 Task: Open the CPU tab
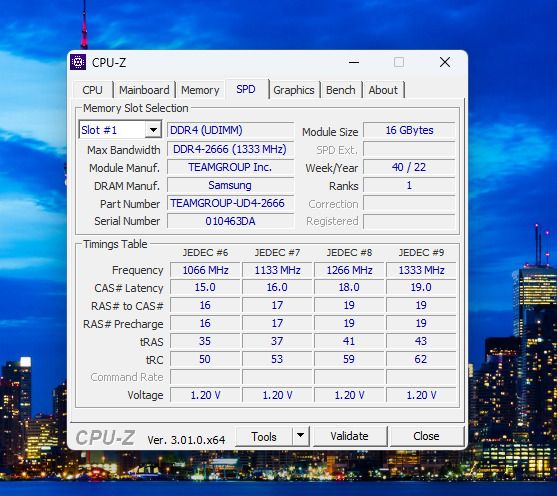pyautogui.click(x=92, y=90)
